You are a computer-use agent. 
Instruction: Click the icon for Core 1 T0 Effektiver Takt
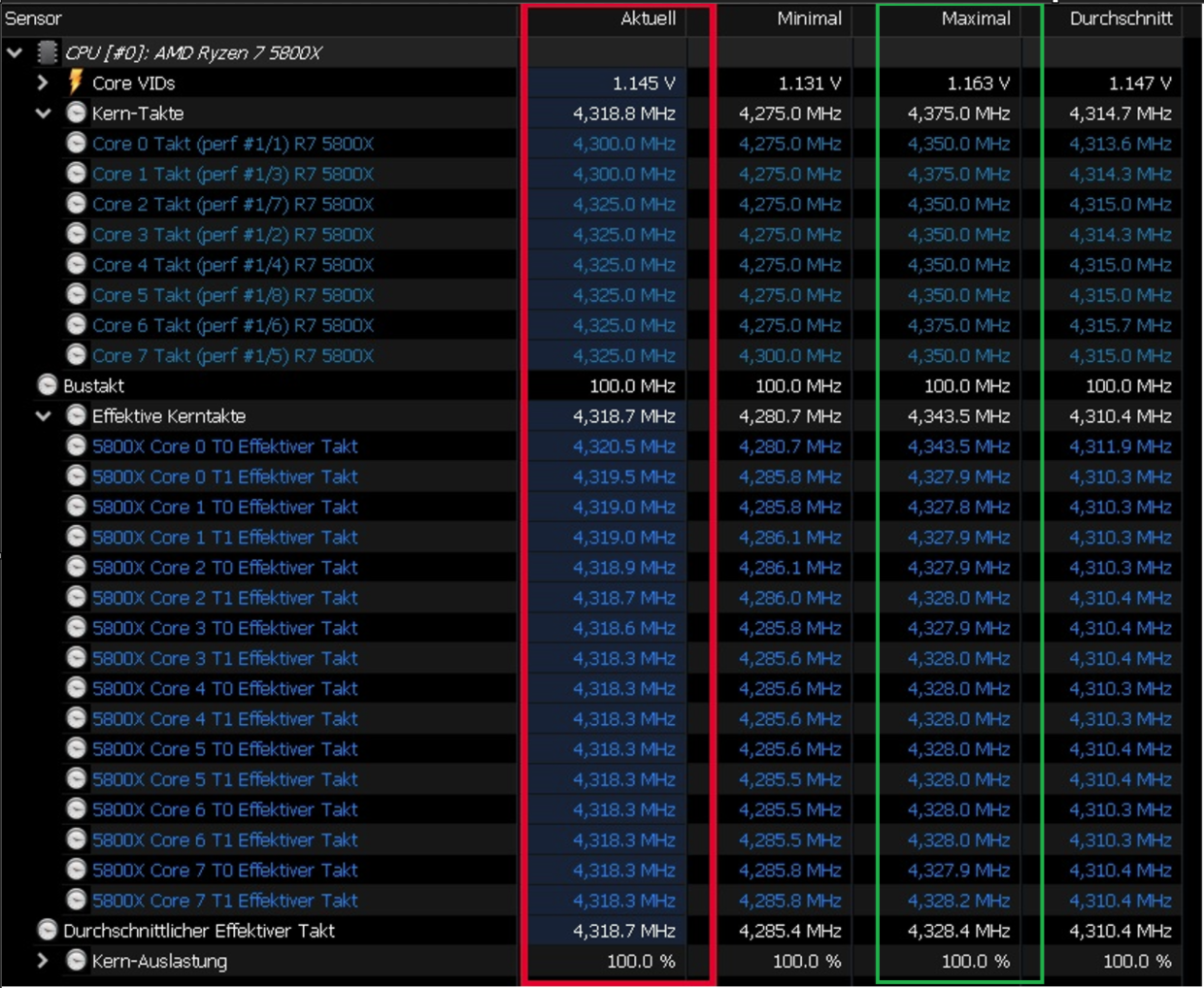pos(76,506)
